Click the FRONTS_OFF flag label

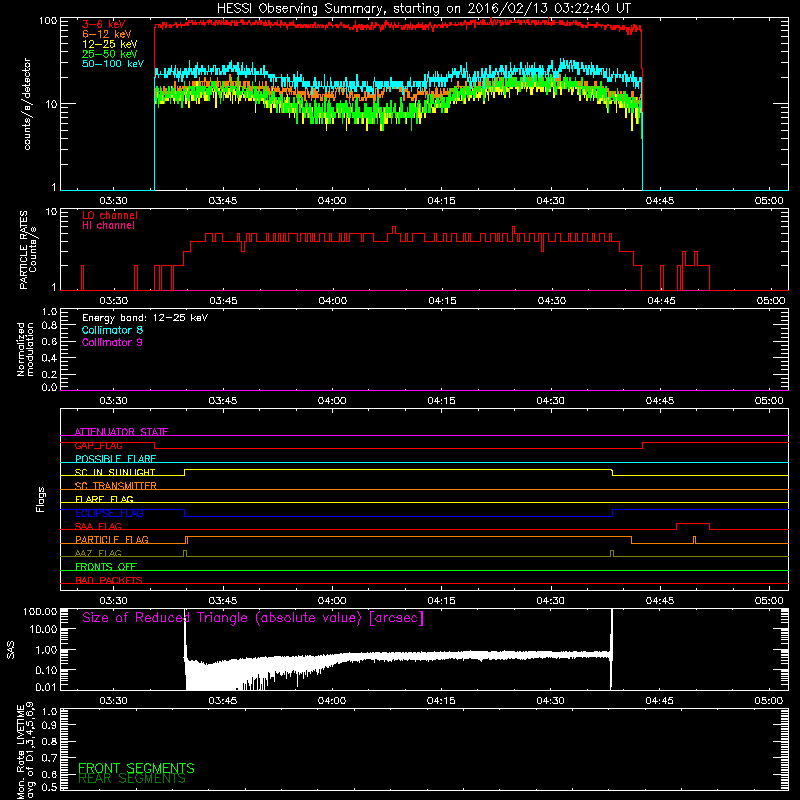(106, 566)
